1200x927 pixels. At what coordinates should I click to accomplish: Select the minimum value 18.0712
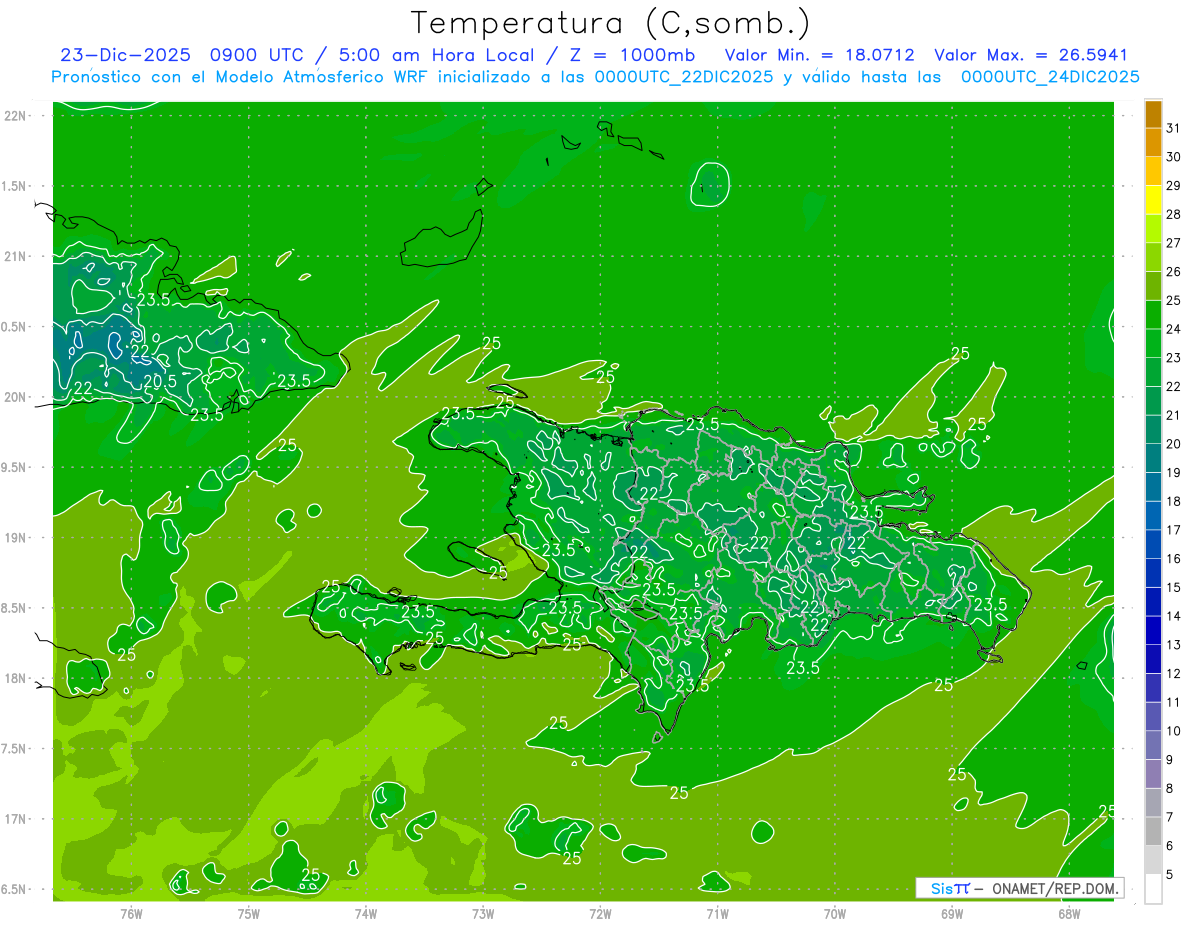pos(878,55)
